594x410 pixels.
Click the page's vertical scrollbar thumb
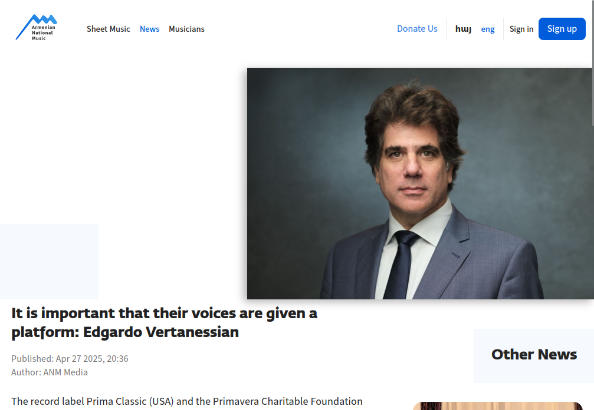(592, 63)
